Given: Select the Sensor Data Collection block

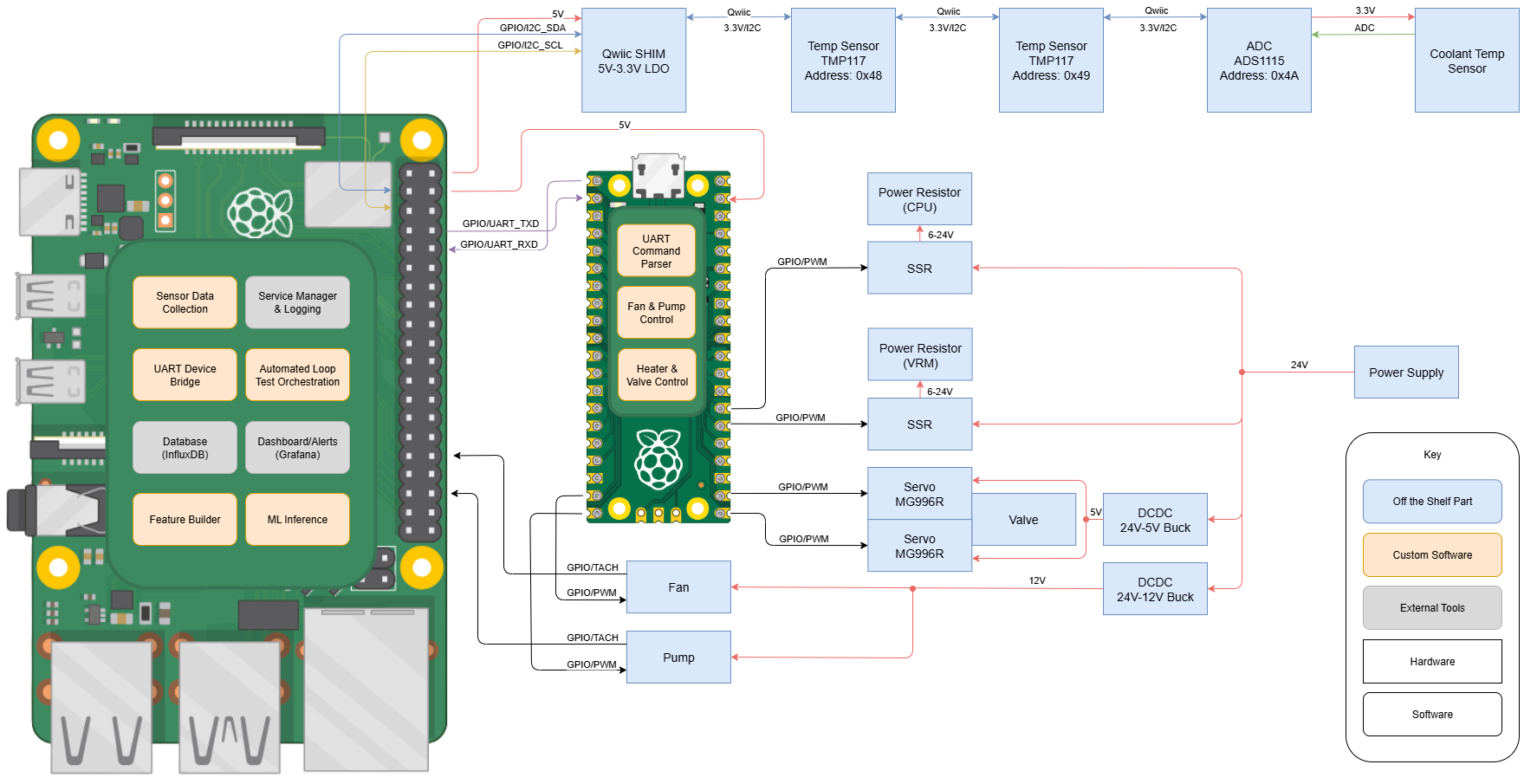Looking at the screenshot, I should 185,302.
